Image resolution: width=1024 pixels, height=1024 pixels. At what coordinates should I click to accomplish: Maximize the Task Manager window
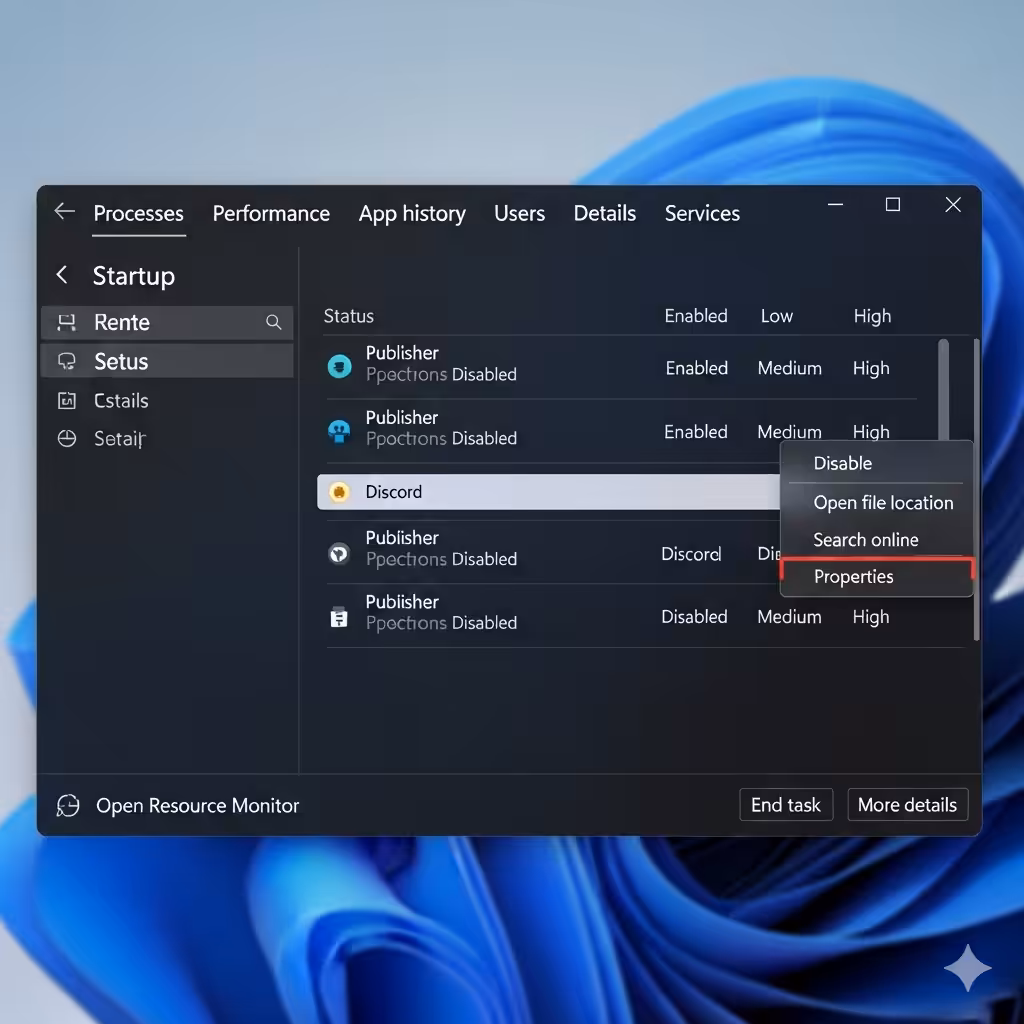[x=893, y=205]
